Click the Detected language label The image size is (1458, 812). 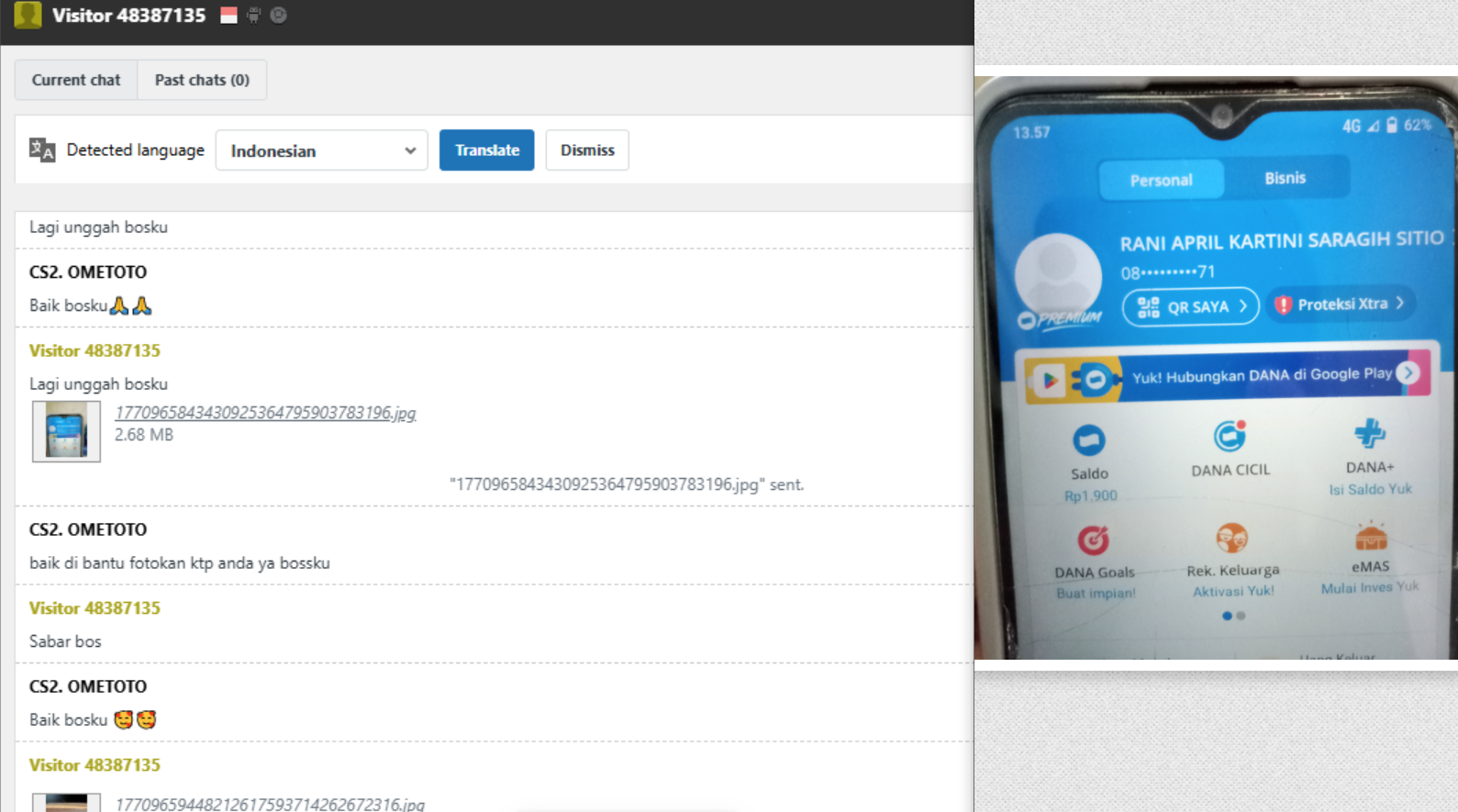tap(136, 150)
